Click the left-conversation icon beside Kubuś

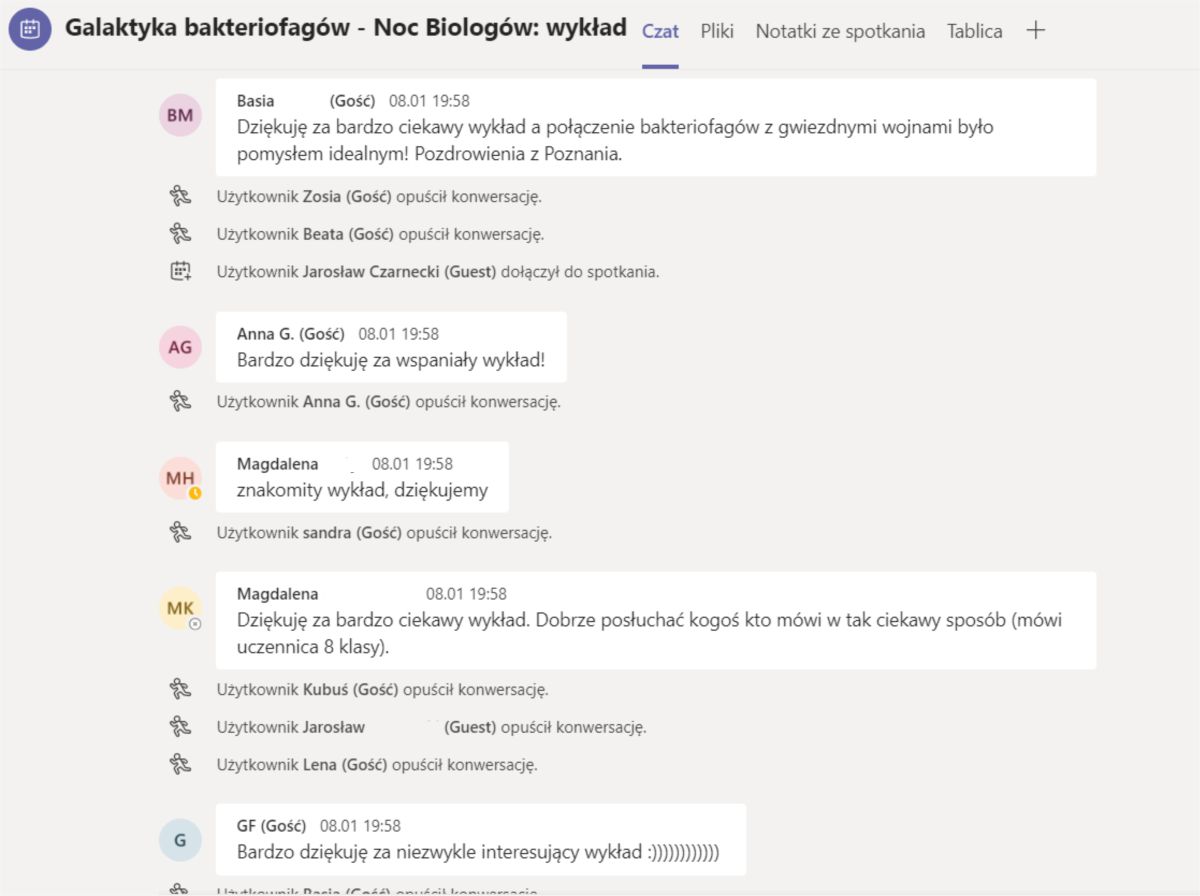coord(180,689)
